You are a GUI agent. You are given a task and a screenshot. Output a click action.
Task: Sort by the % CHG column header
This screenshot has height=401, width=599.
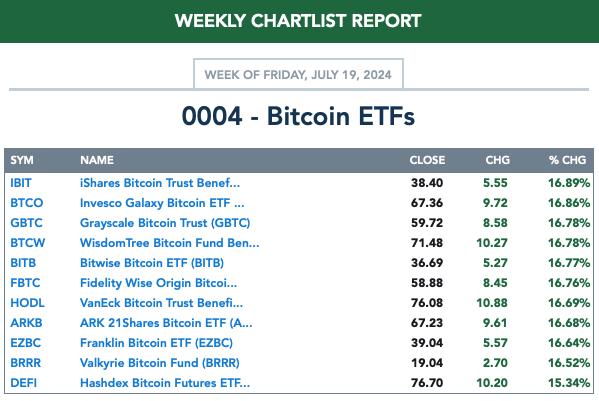pyautogui.click(x=567, y=160)
